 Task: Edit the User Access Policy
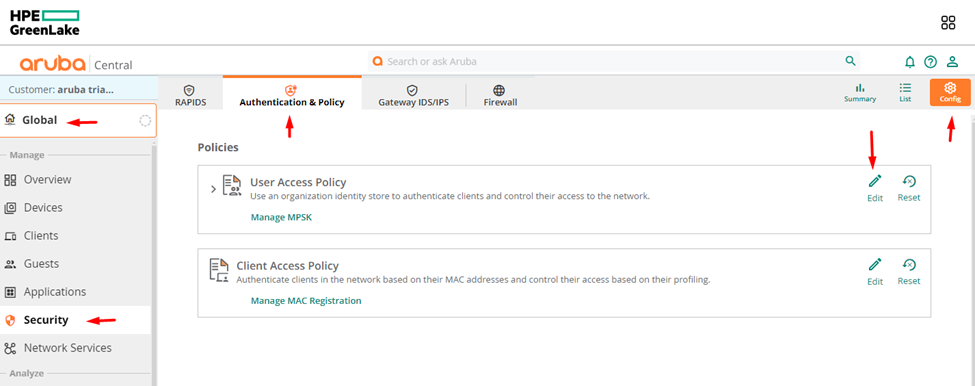tap(875, 188)
